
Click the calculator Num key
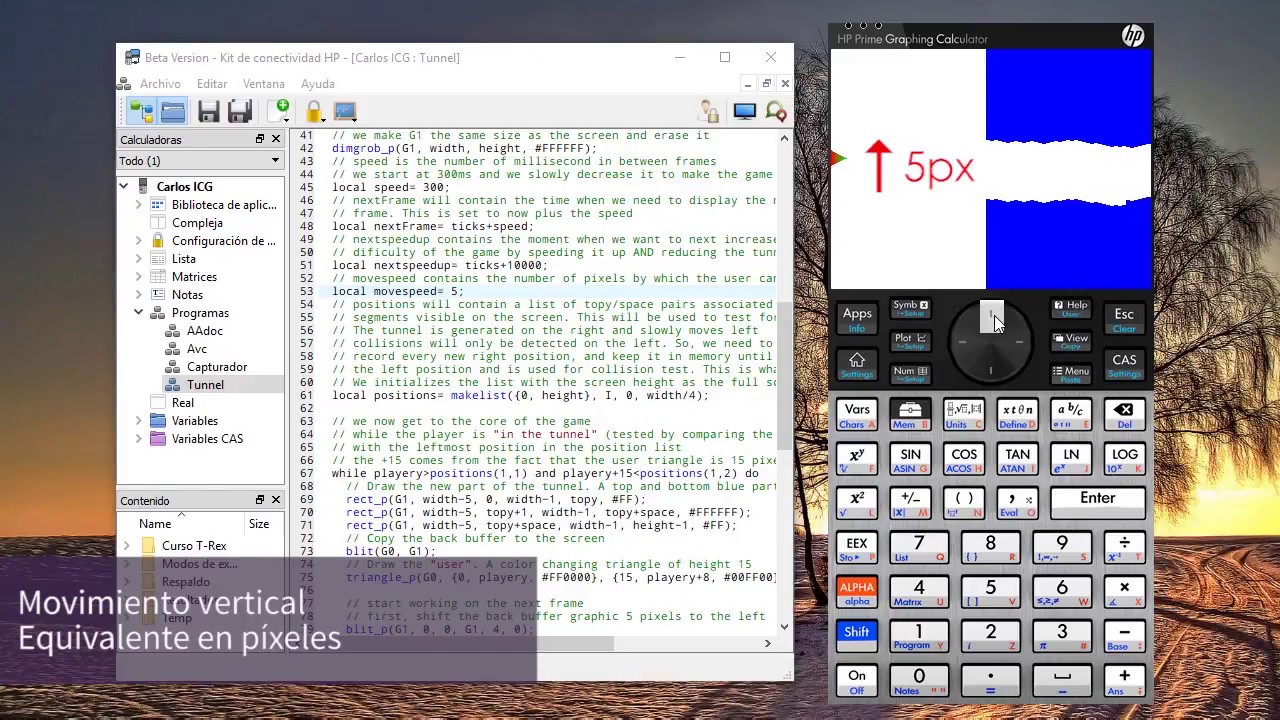coord(910,373)
